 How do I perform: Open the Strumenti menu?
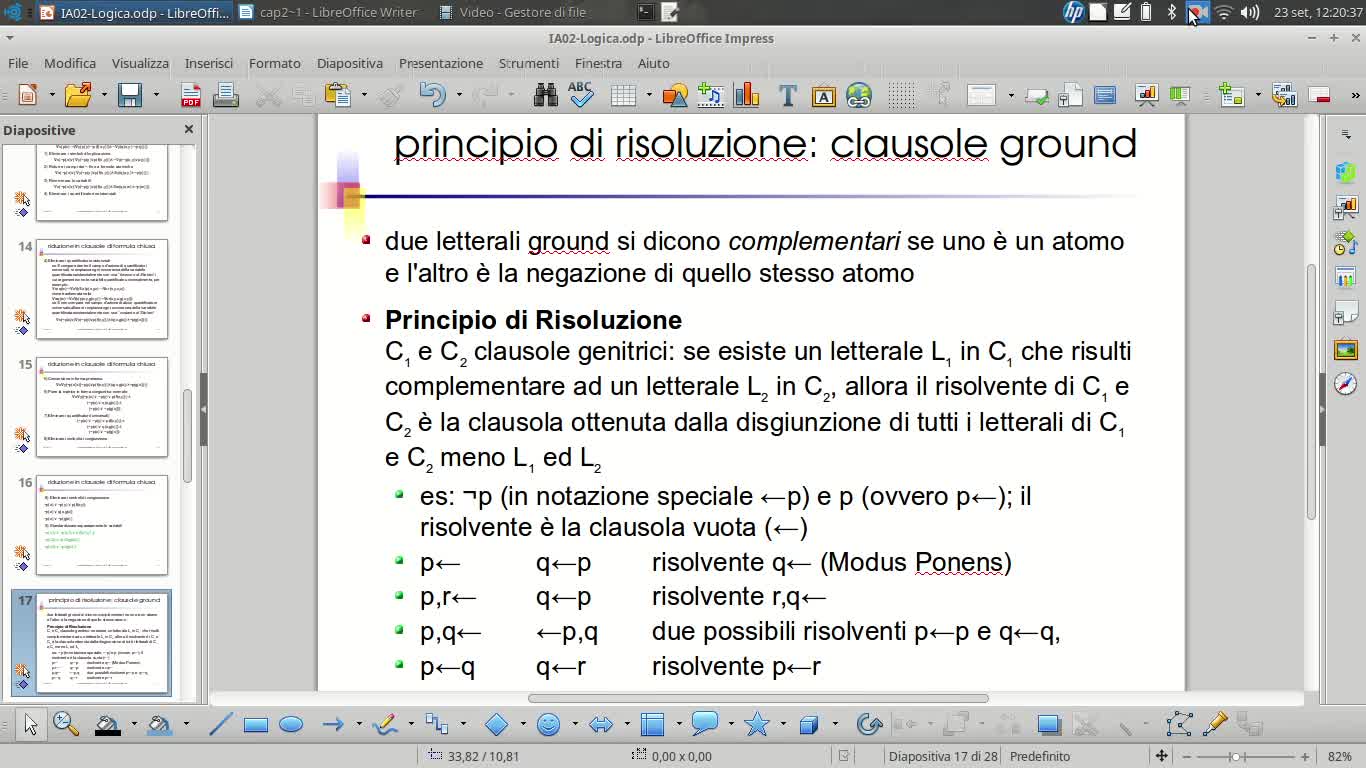point(529,63)
